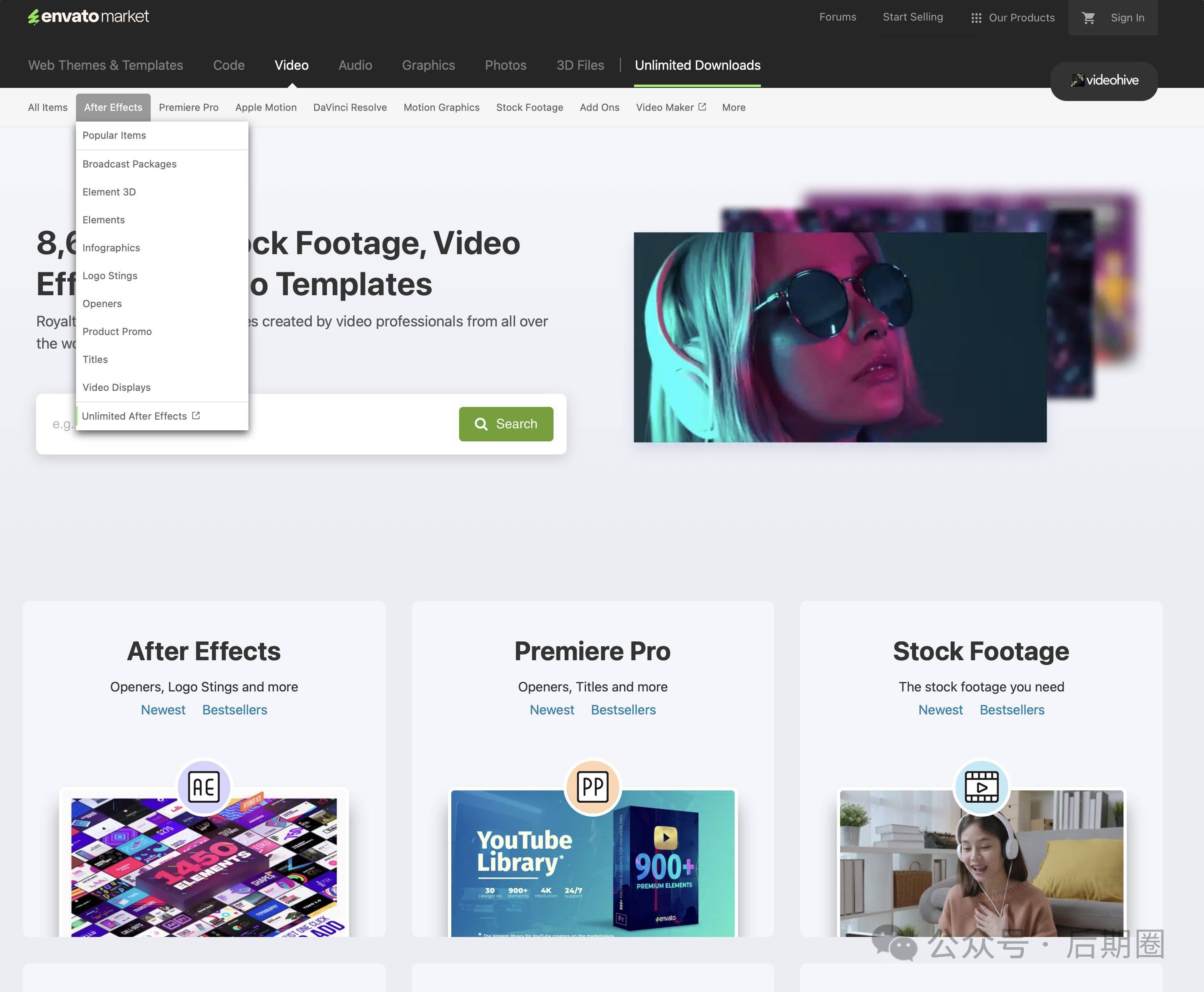
Task: Choose Infographics from dropdown
Action: coord(162,248)
